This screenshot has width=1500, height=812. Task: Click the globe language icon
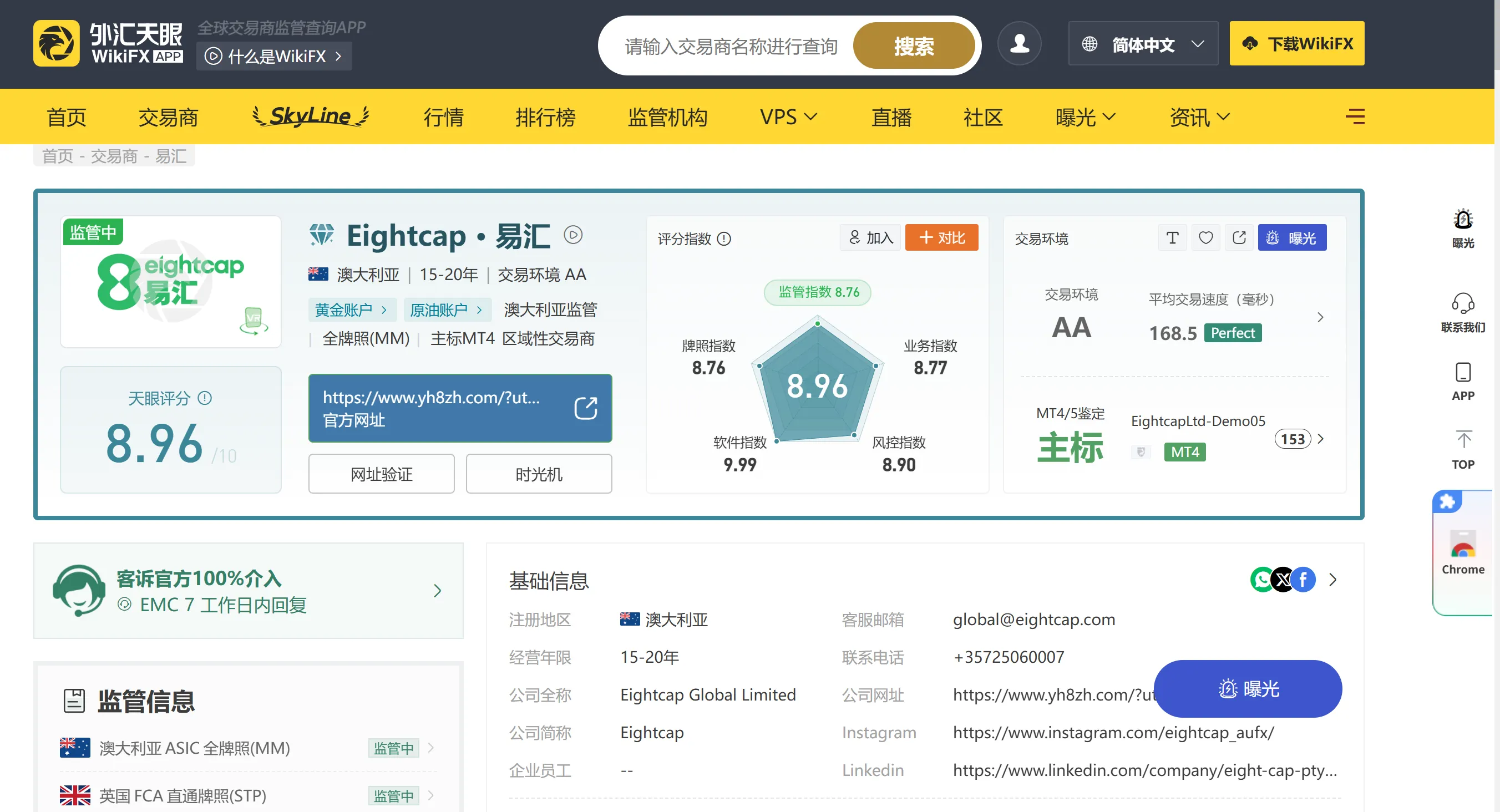coord(1089,44)
